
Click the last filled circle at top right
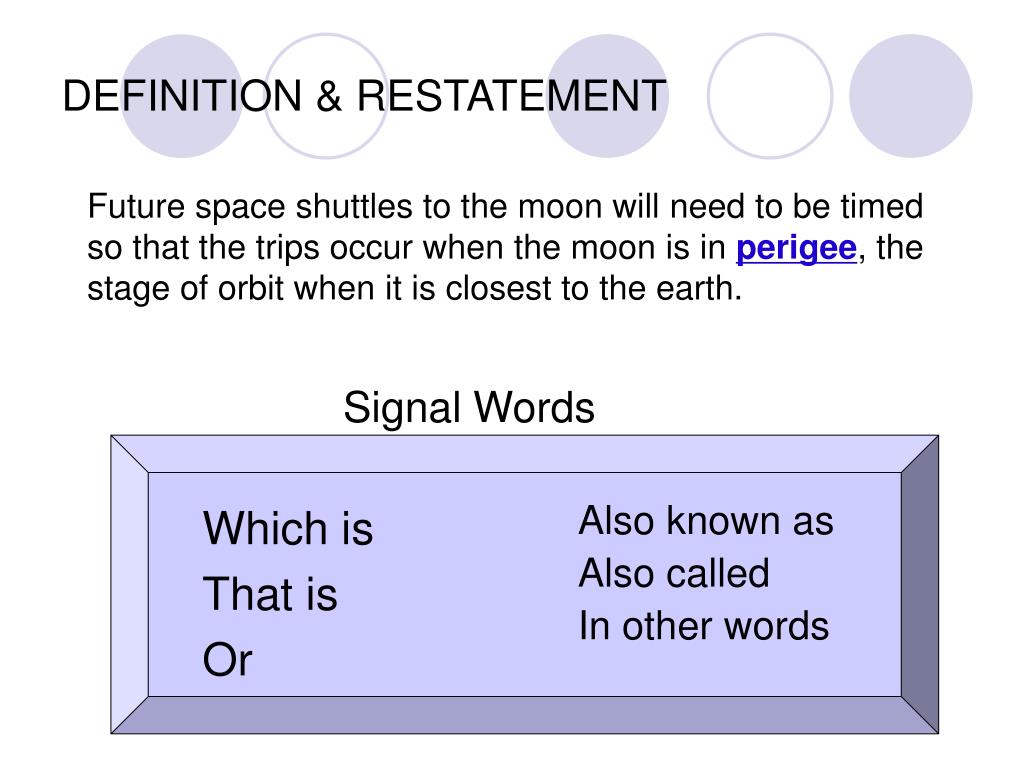pyautogui.click(x=911, y=96)
